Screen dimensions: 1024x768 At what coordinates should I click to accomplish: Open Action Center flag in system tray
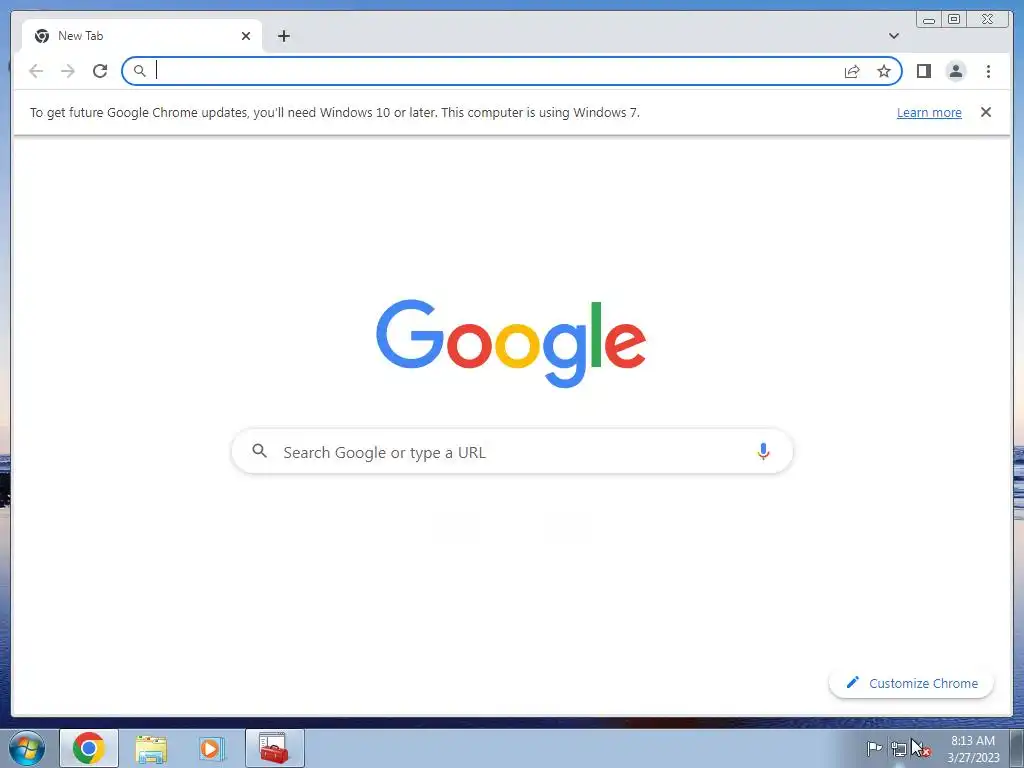point(874,748)
